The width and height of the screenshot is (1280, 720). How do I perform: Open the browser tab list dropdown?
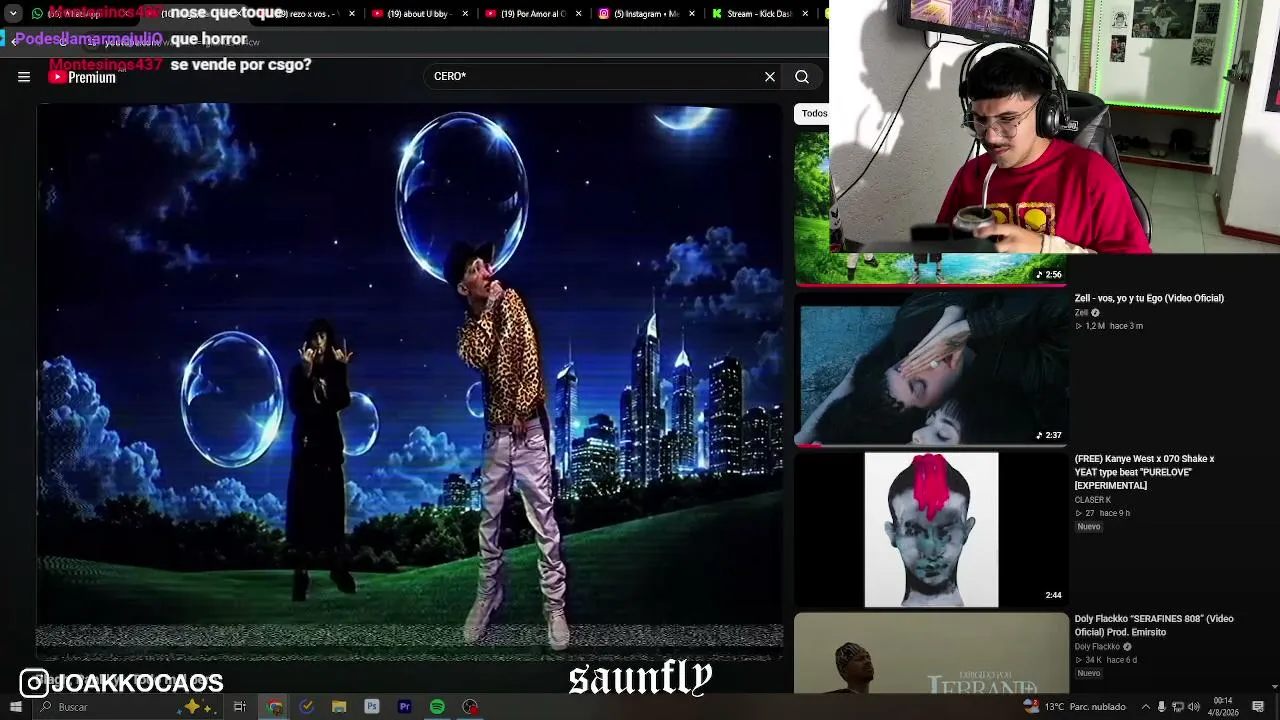point(13,14)
